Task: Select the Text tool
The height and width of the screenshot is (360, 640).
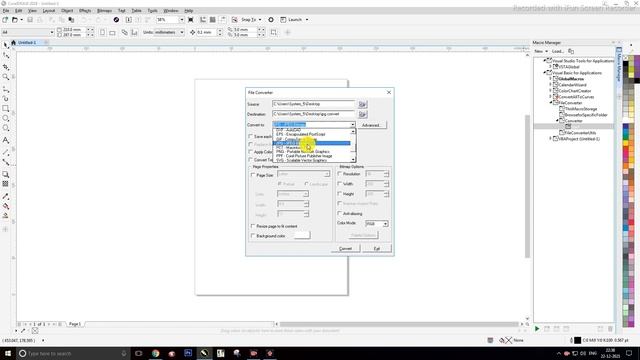Action: coord(6,140)
